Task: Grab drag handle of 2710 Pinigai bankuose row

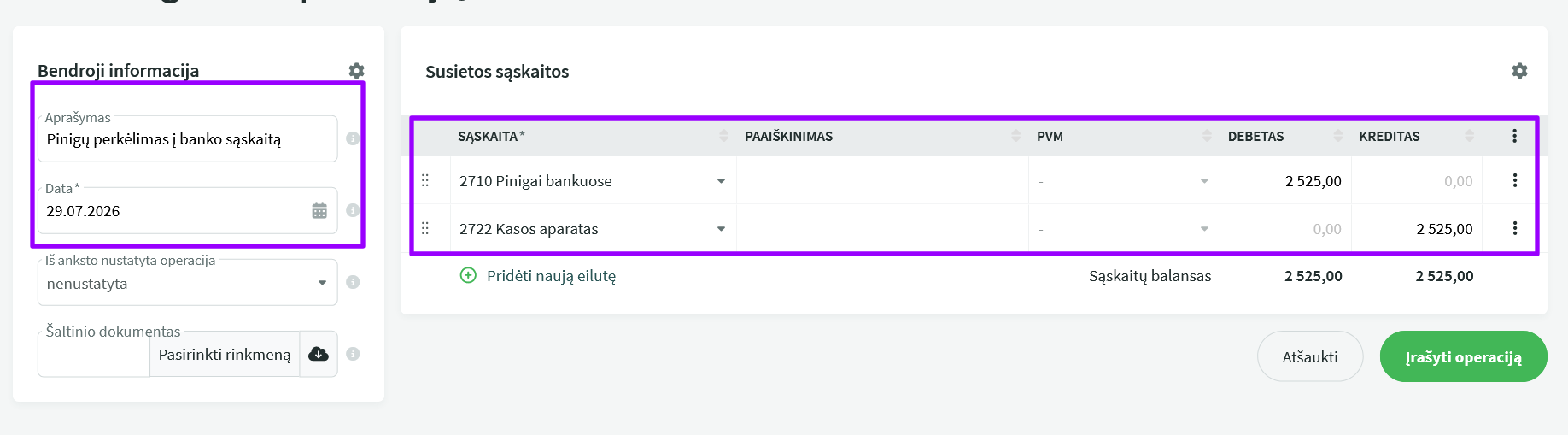Action: [x=425, y=180]
